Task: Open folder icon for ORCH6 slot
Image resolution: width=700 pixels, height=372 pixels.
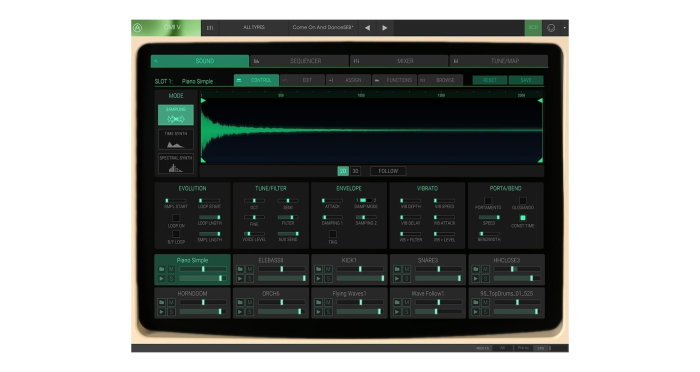Action: pos(240,302)
